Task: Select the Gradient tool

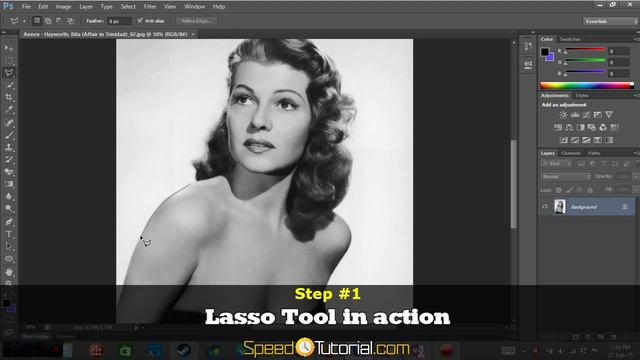Action: pyautogui.click(x=9, y=184)
